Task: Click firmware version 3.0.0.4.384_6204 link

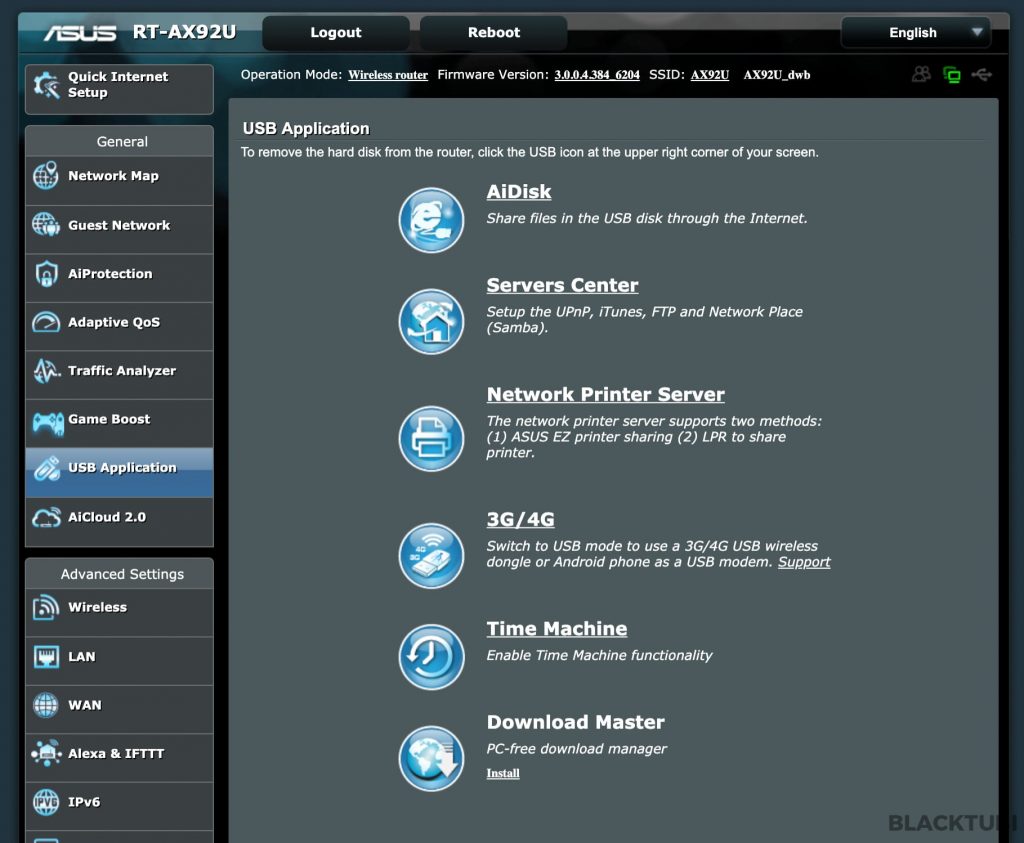Action: [x=597, y=75]
